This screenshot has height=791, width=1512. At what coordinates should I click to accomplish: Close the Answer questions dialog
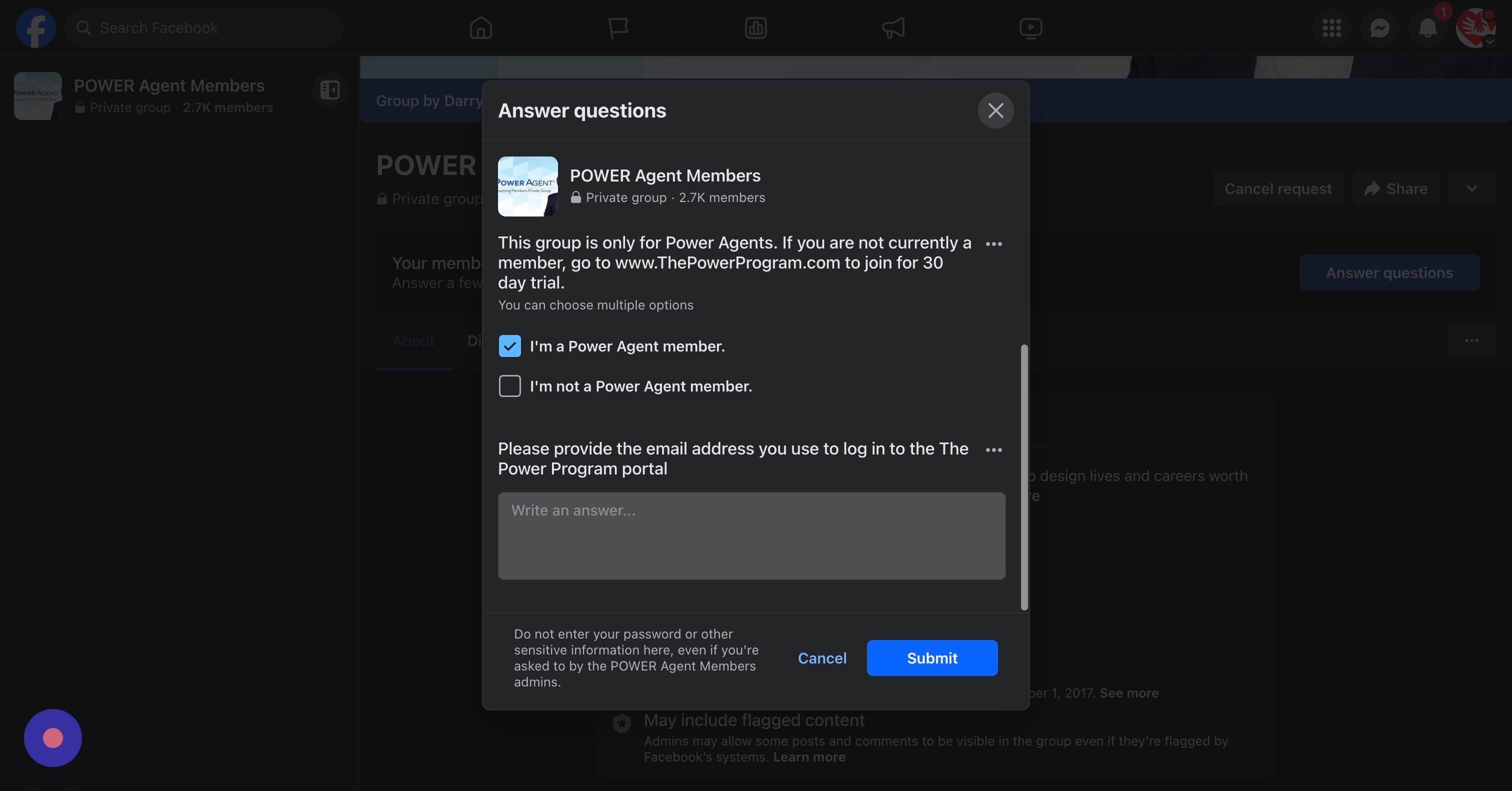coord(995,110)
